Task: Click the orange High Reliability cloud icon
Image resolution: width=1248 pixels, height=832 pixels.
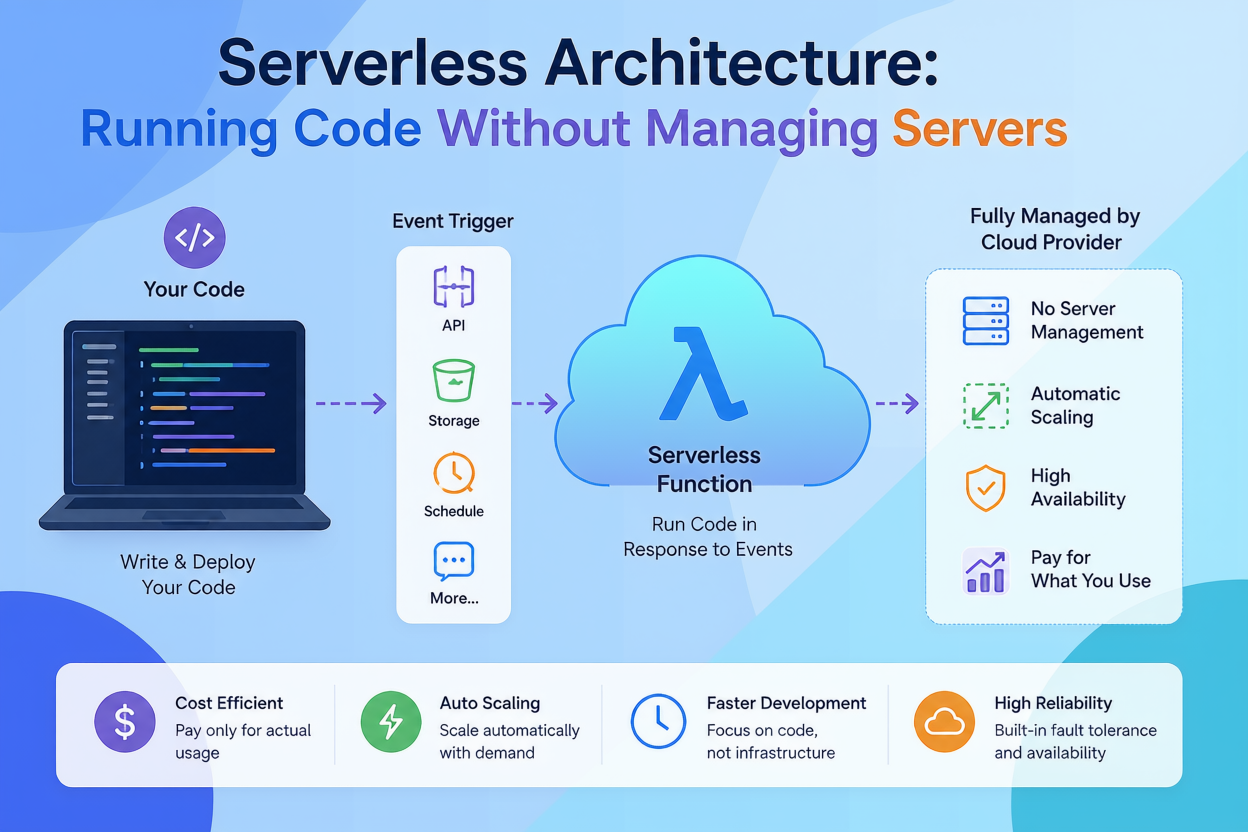Action: 944,722
